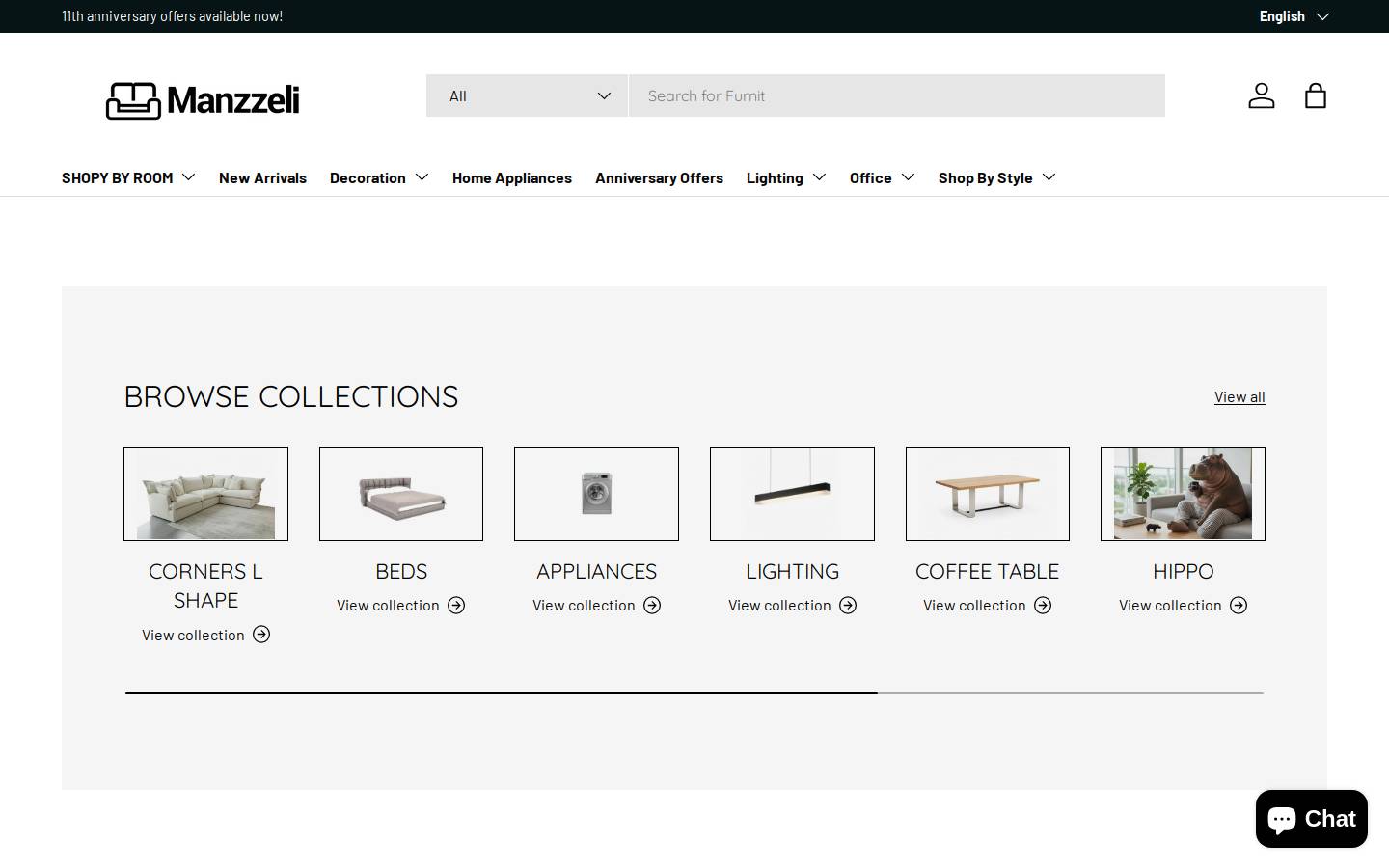
Task: Click the corner sofa thumbnail image
Action: [205, 494]
